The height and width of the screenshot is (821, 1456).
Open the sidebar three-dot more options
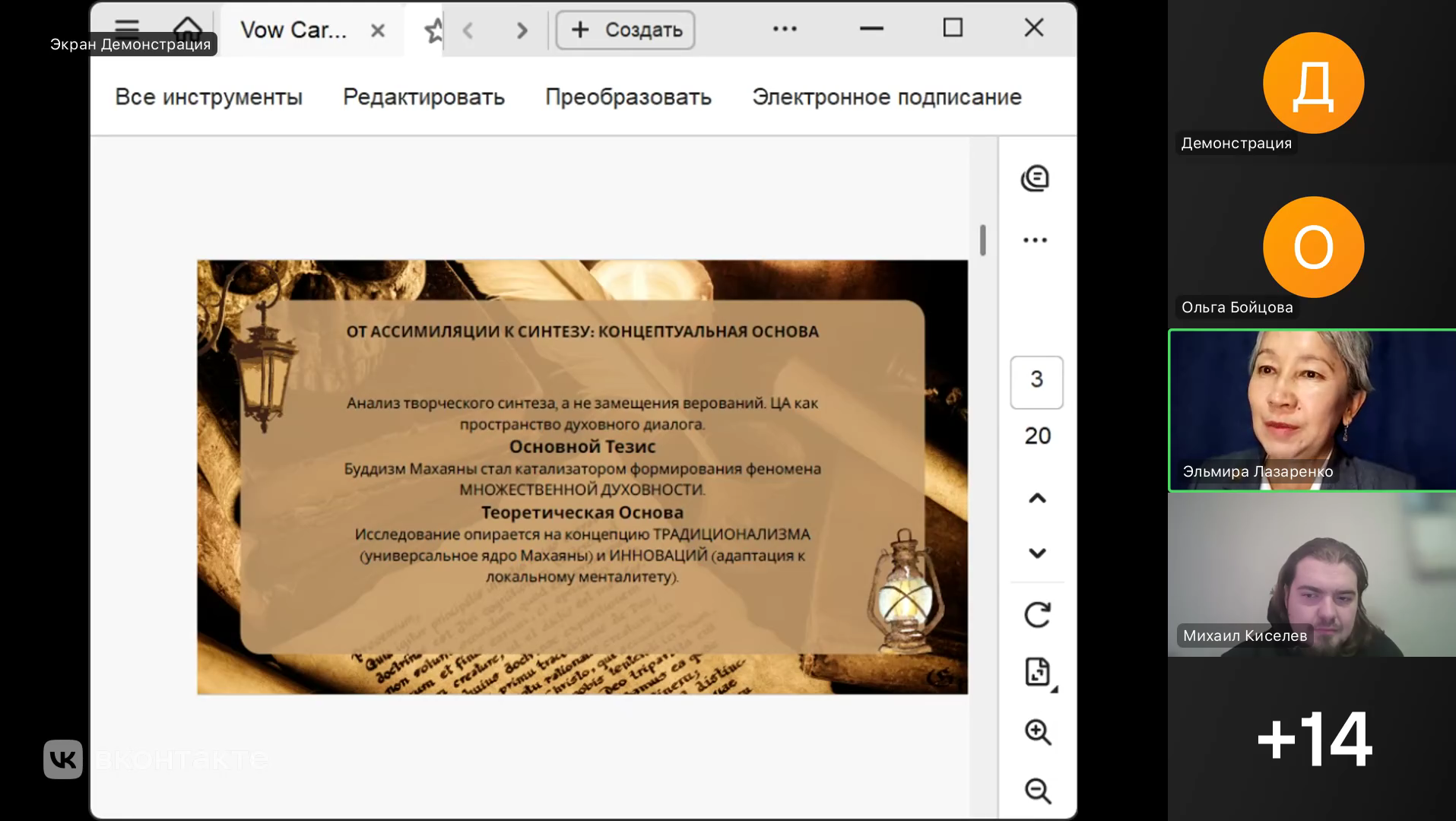1035,240
